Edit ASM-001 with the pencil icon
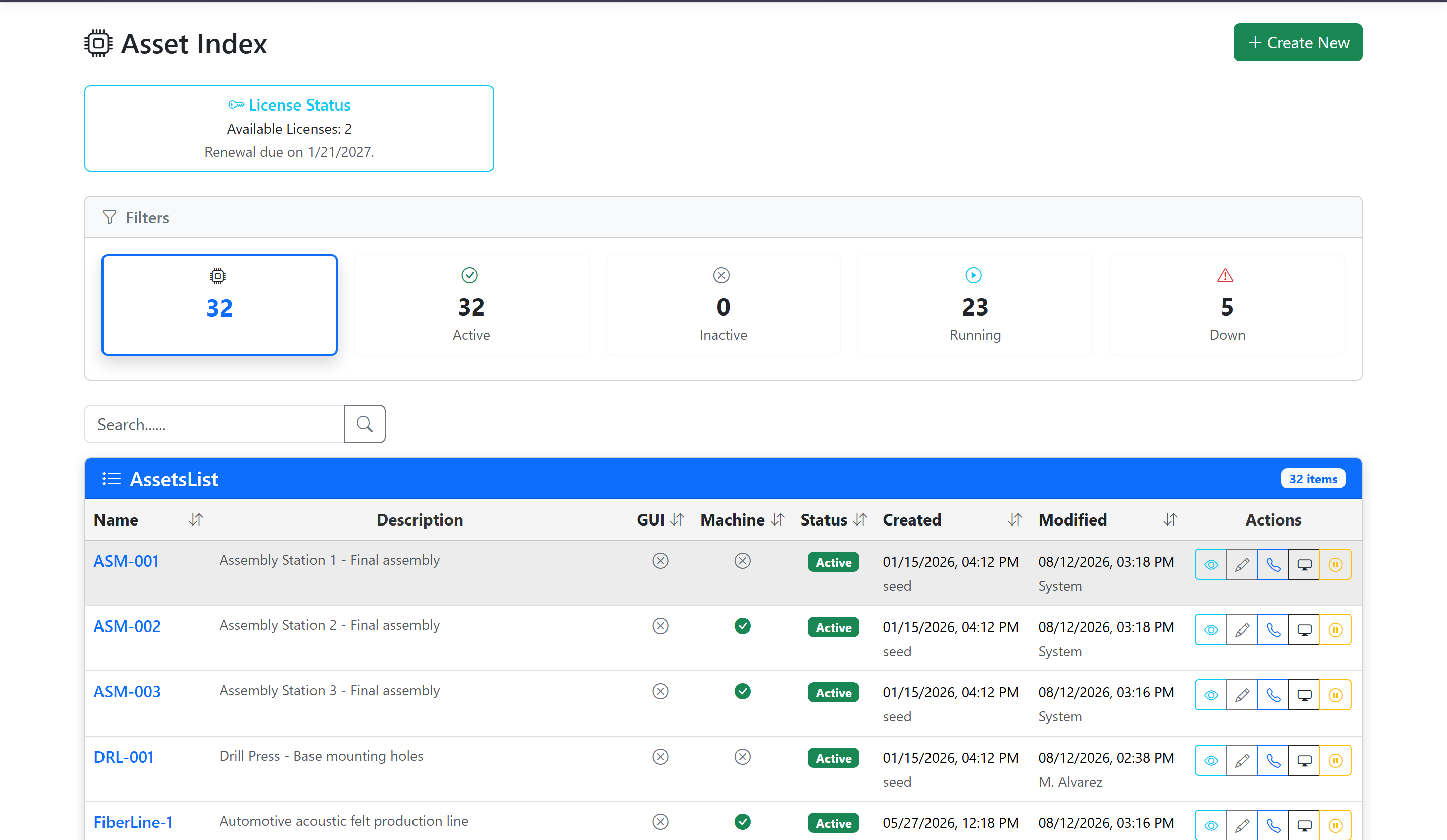1447x840 pixels. coord(1242,564)
